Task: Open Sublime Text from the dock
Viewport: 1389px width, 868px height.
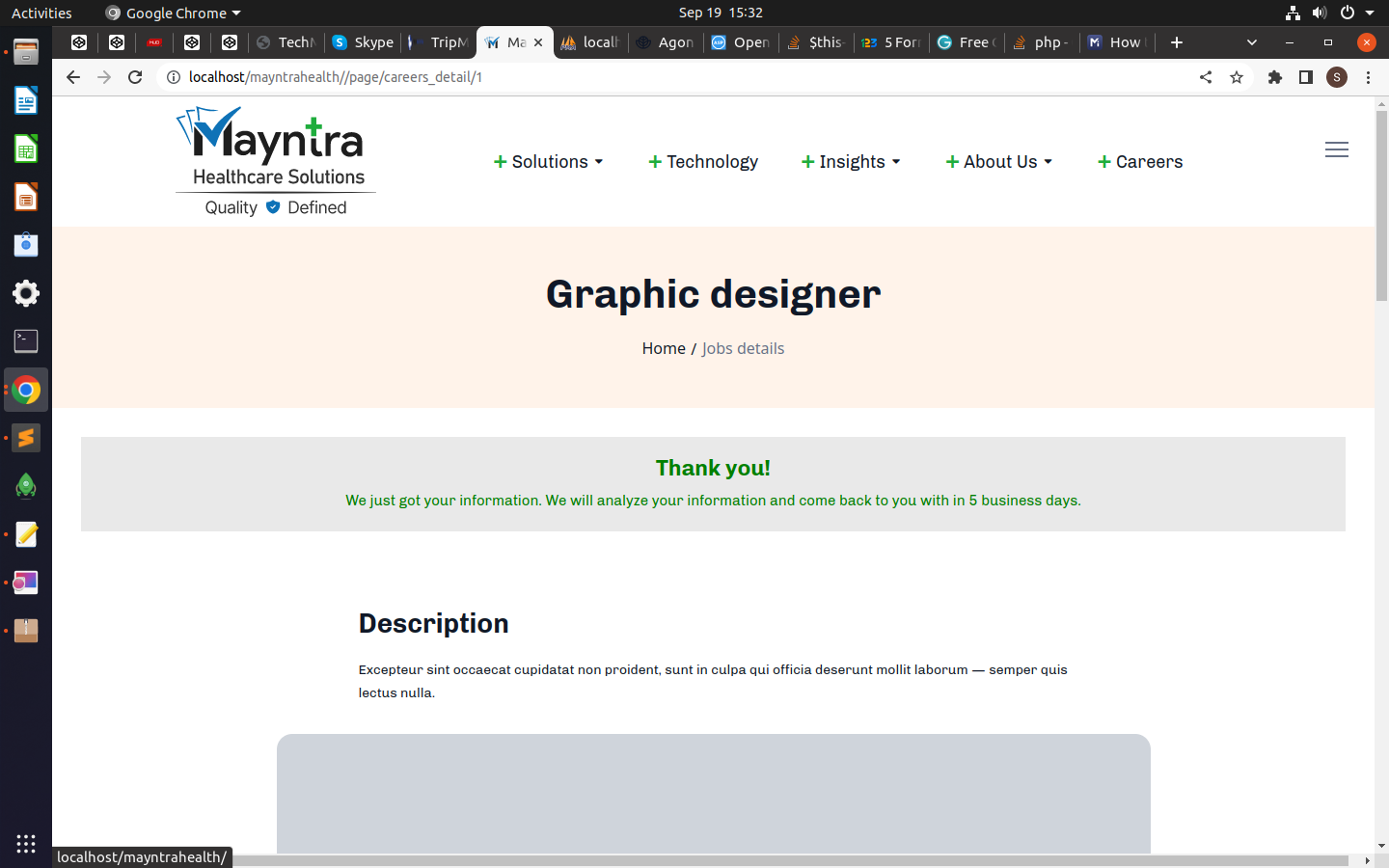Action: coord(26,438)
